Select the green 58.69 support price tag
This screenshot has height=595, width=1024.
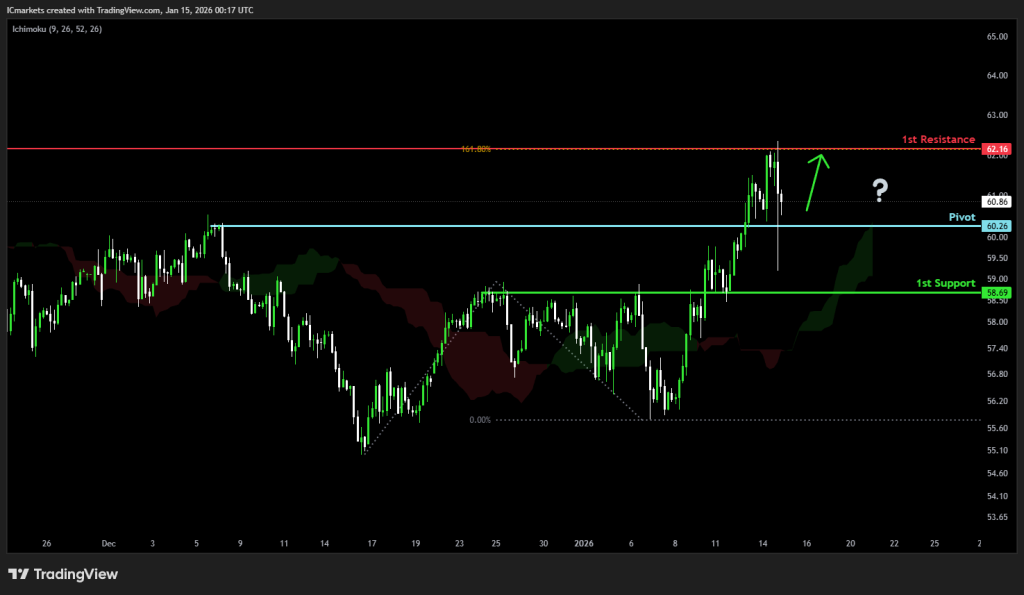click(997, 293)
